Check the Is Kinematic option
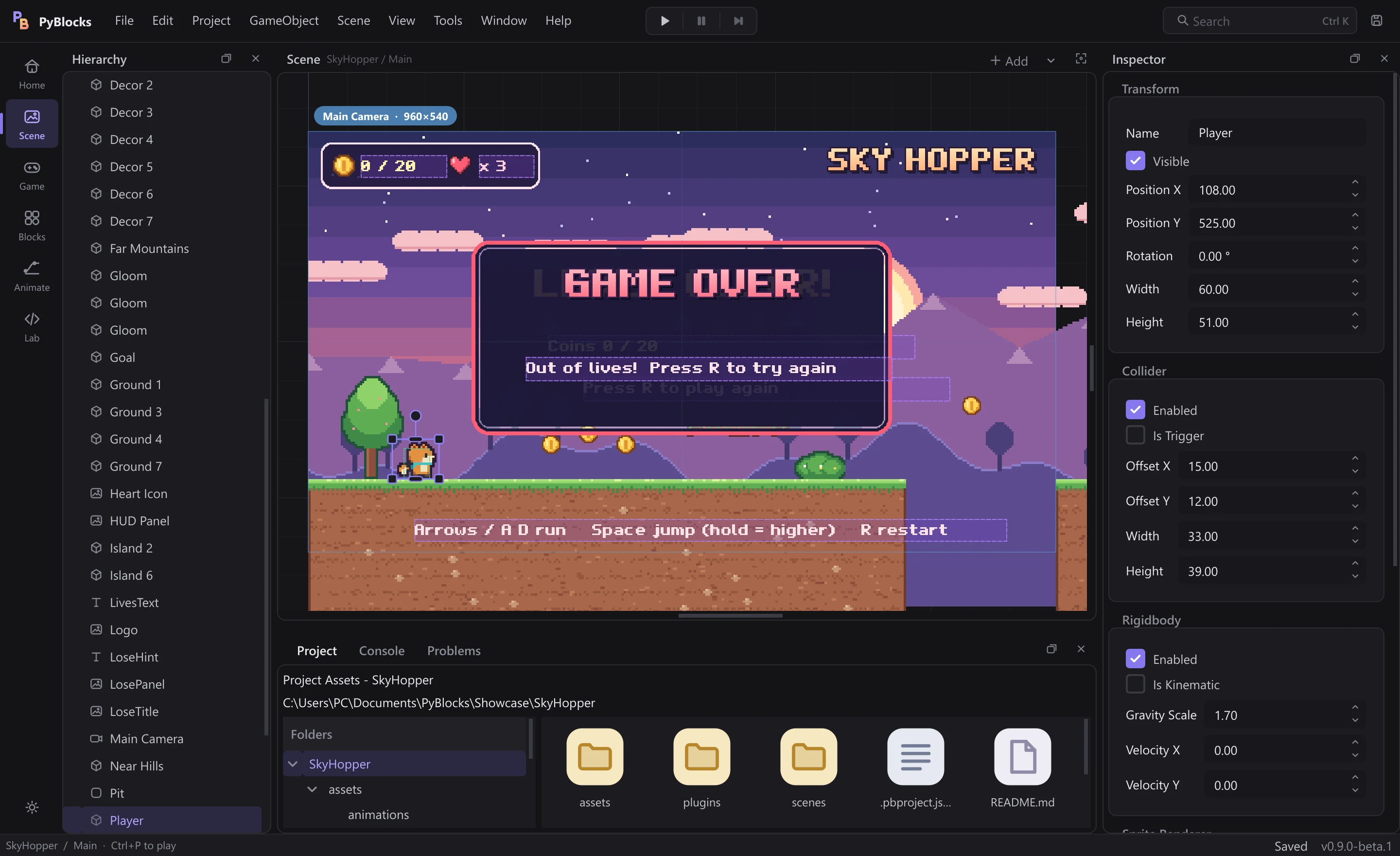The height and width of the screenshot is (856, 1400). [x=1135, y=684]
